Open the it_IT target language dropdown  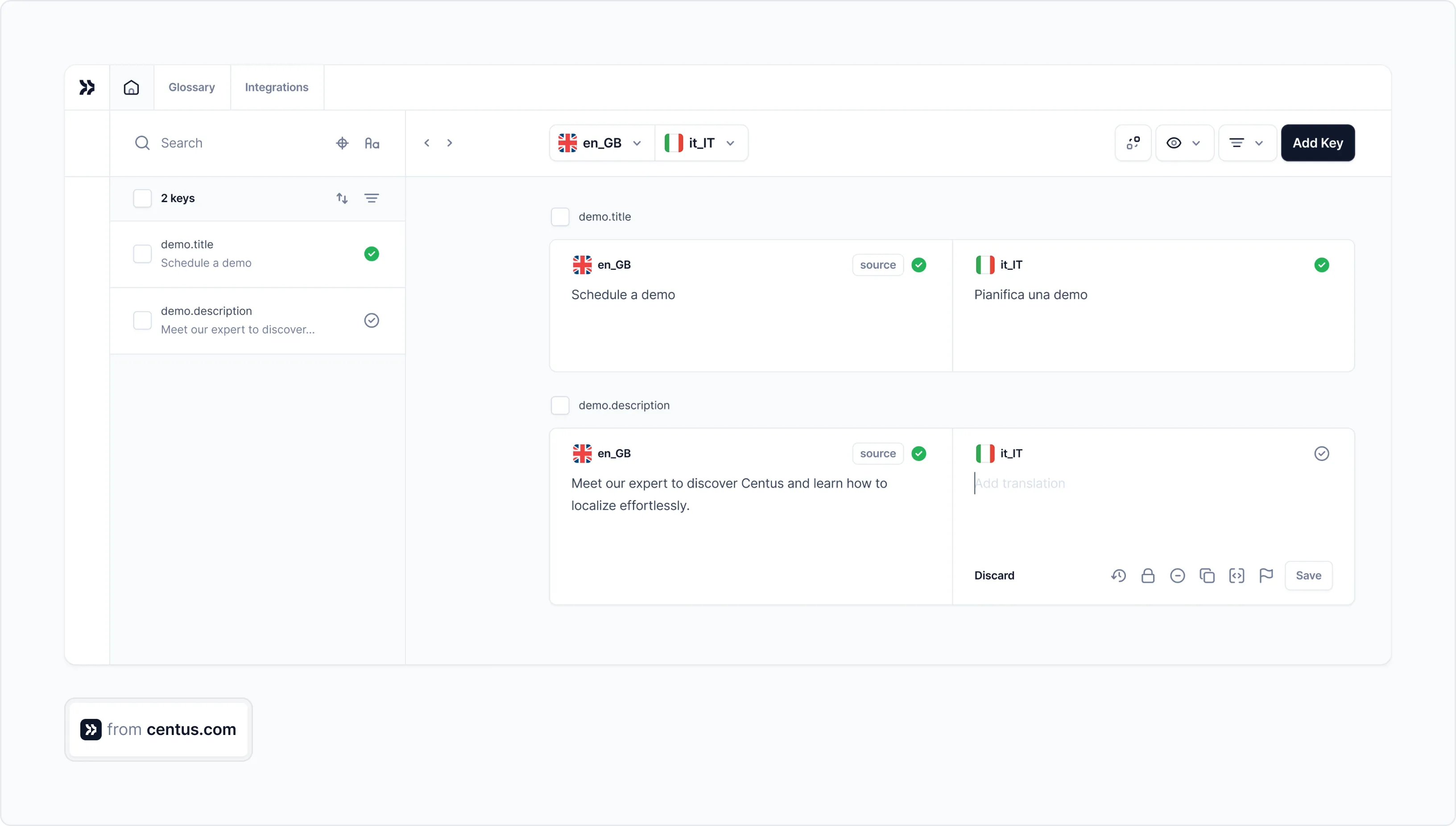point(701,142)
